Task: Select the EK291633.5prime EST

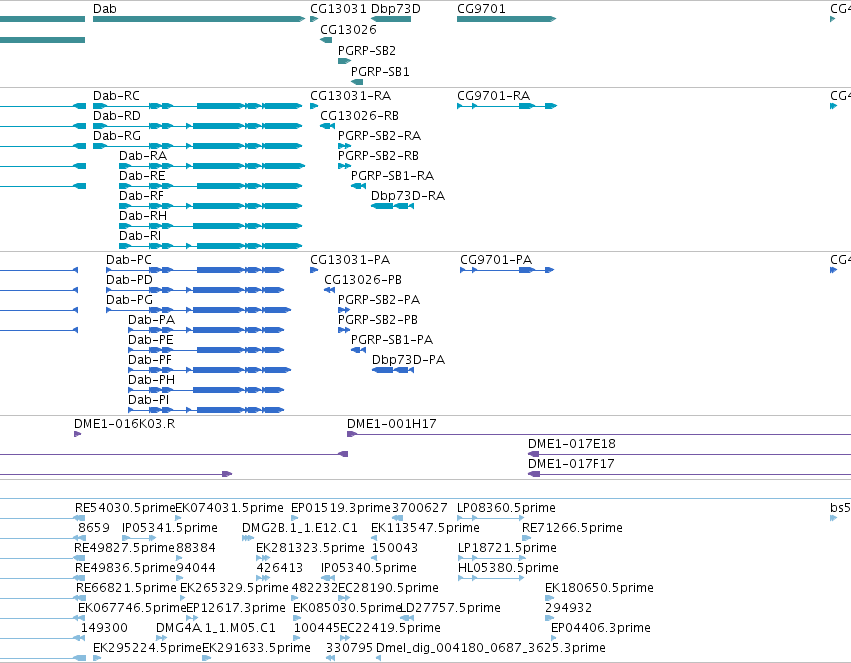Action: 206,658
